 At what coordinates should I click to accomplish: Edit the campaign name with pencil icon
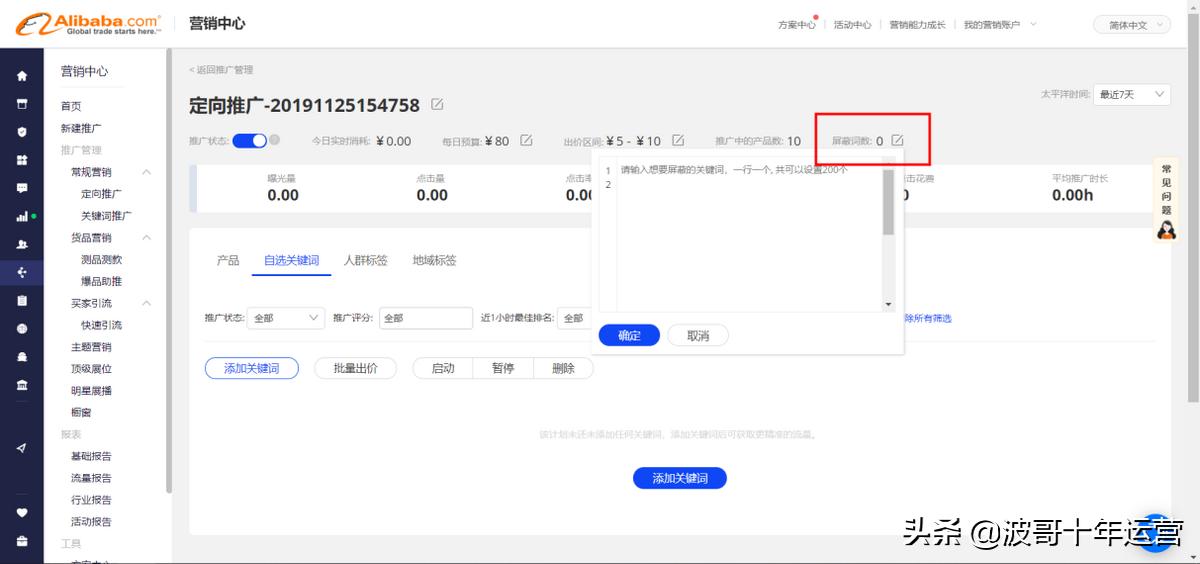point(437,104)
